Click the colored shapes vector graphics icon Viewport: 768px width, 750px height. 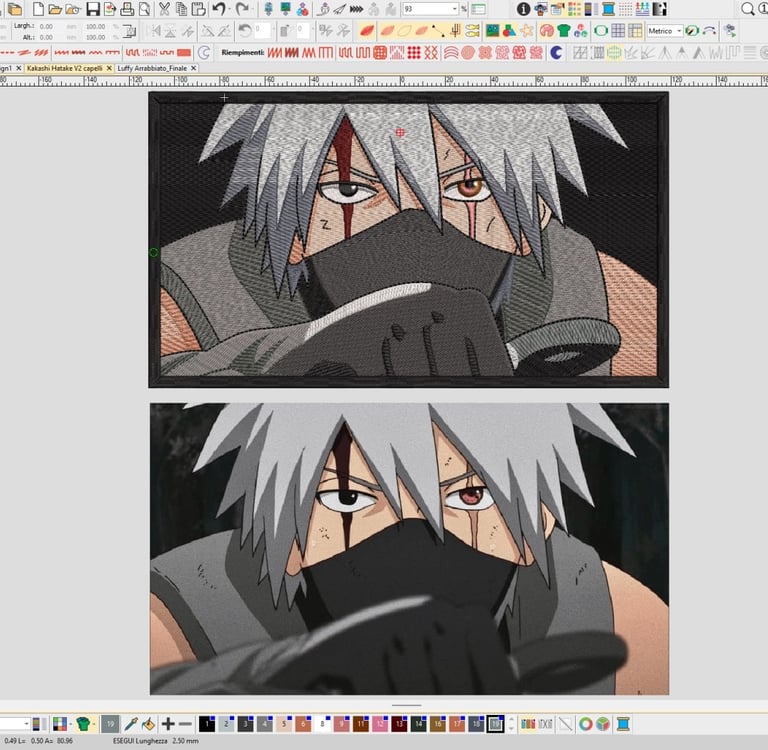(509, 31)
